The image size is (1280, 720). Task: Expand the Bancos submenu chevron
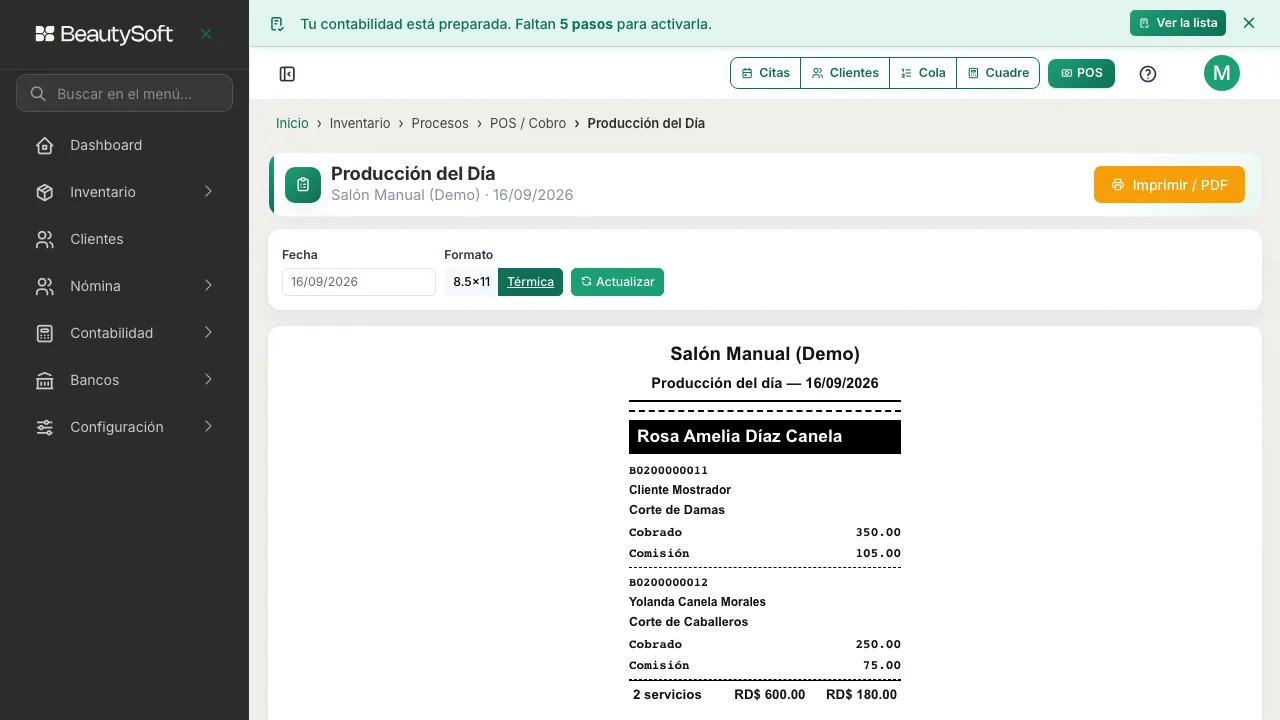pyautogui.click(x=208, y=380)
